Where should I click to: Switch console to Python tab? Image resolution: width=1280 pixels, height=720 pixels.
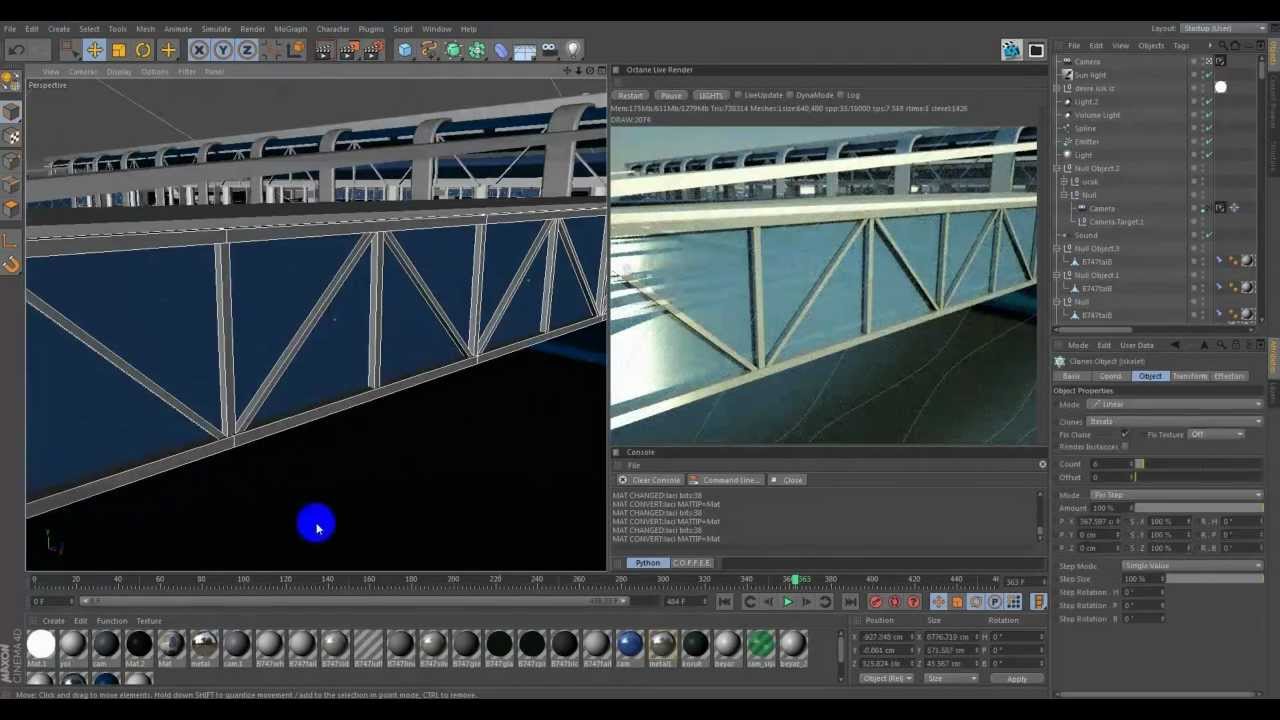(647, 563)
